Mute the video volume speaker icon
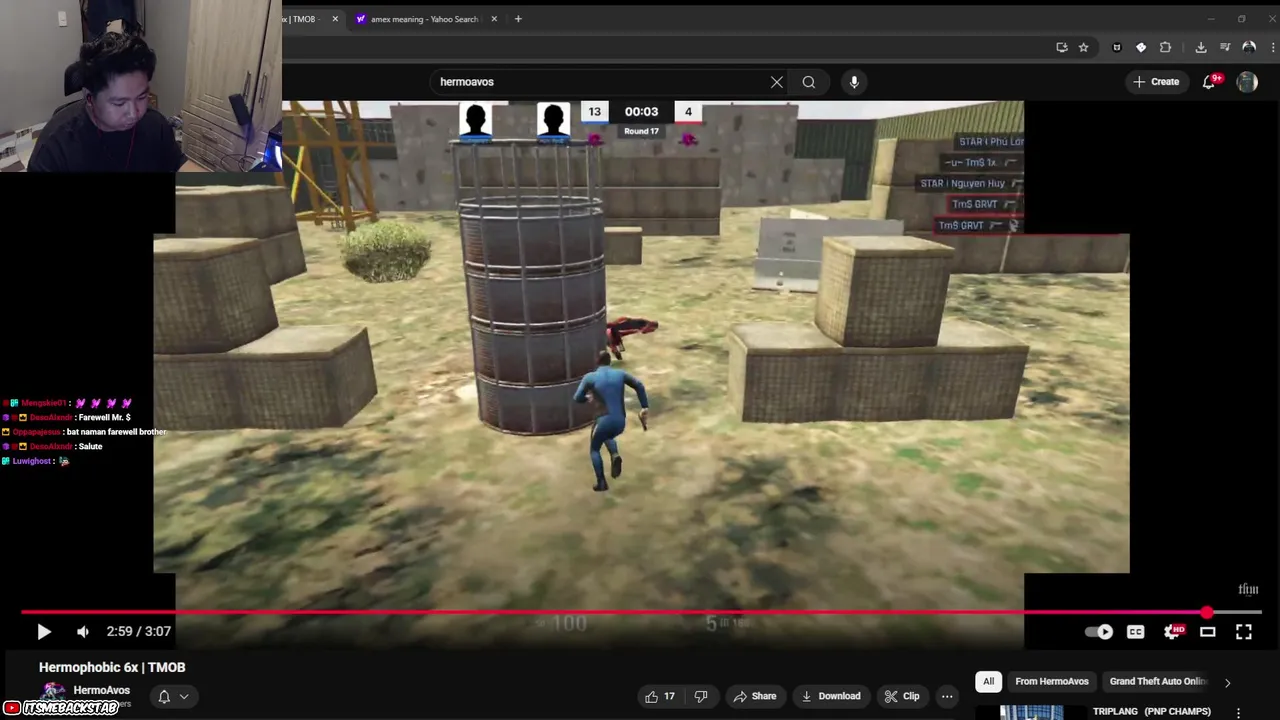The width and height of the screenshot is (1280, 720). pyautogui.click(x=83, y=631)
